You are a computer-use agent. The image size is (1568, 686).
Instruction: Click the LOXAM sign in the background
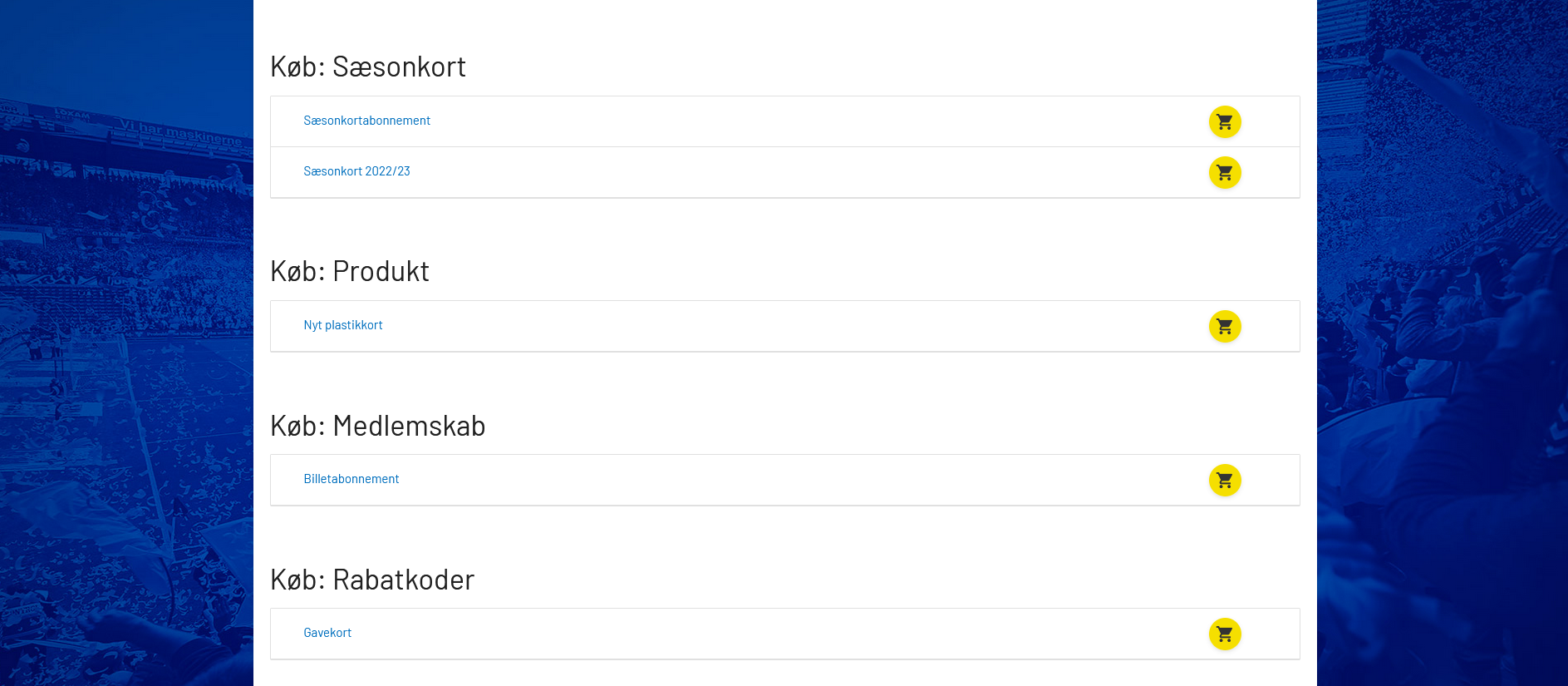[x=72, y=113]
